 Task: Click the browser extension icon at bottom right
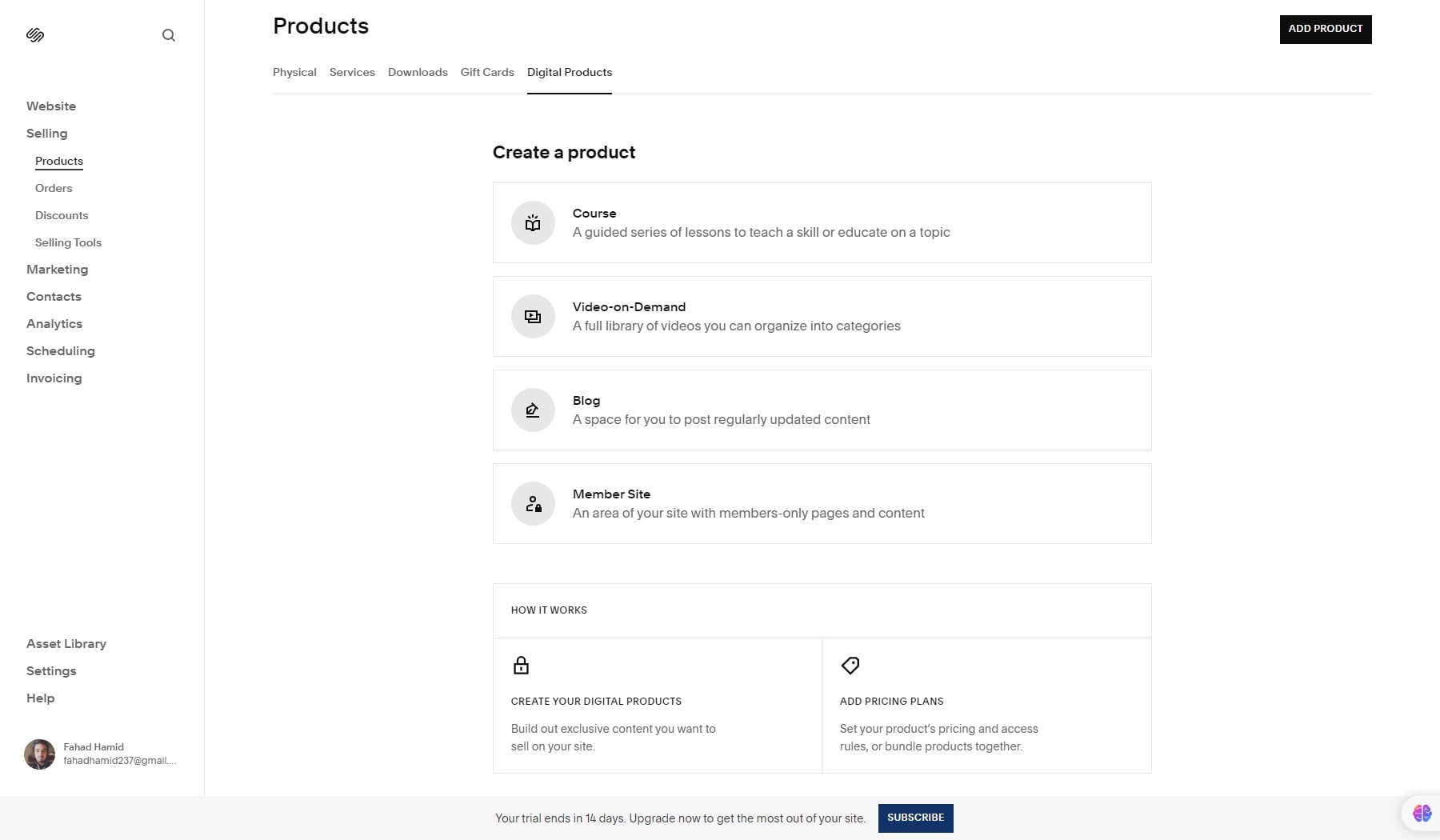pyautogui.click(x=1422, y=813)
